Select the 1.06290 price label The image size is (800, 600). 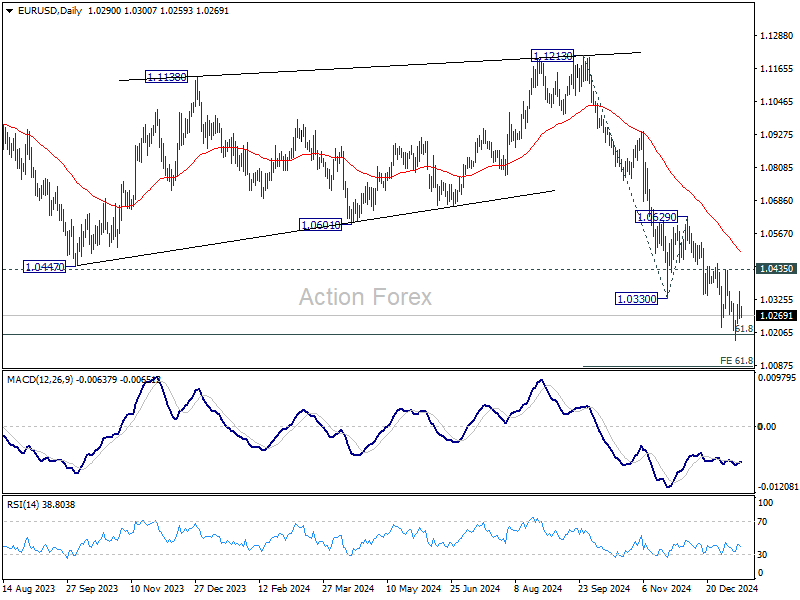click(x=657, y=217)
